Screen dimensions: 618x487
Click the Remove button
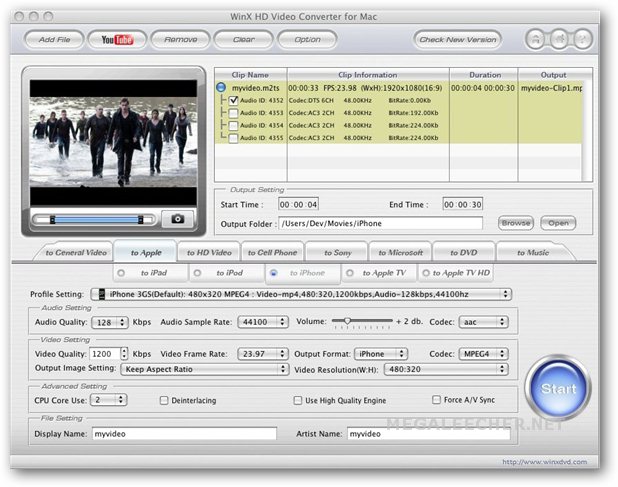click(x=181, y=39)
